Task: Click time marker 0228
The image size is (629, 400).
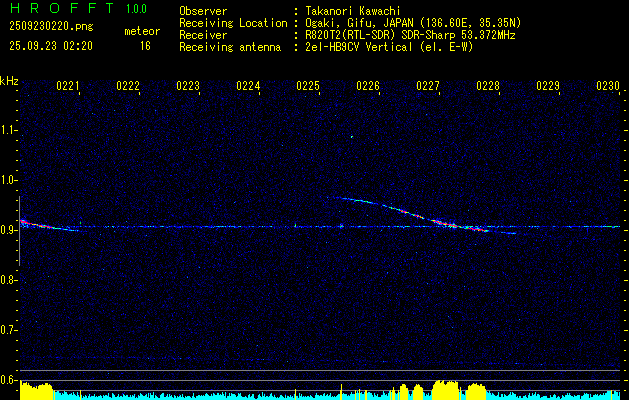Action: click(x=488, y=86)
